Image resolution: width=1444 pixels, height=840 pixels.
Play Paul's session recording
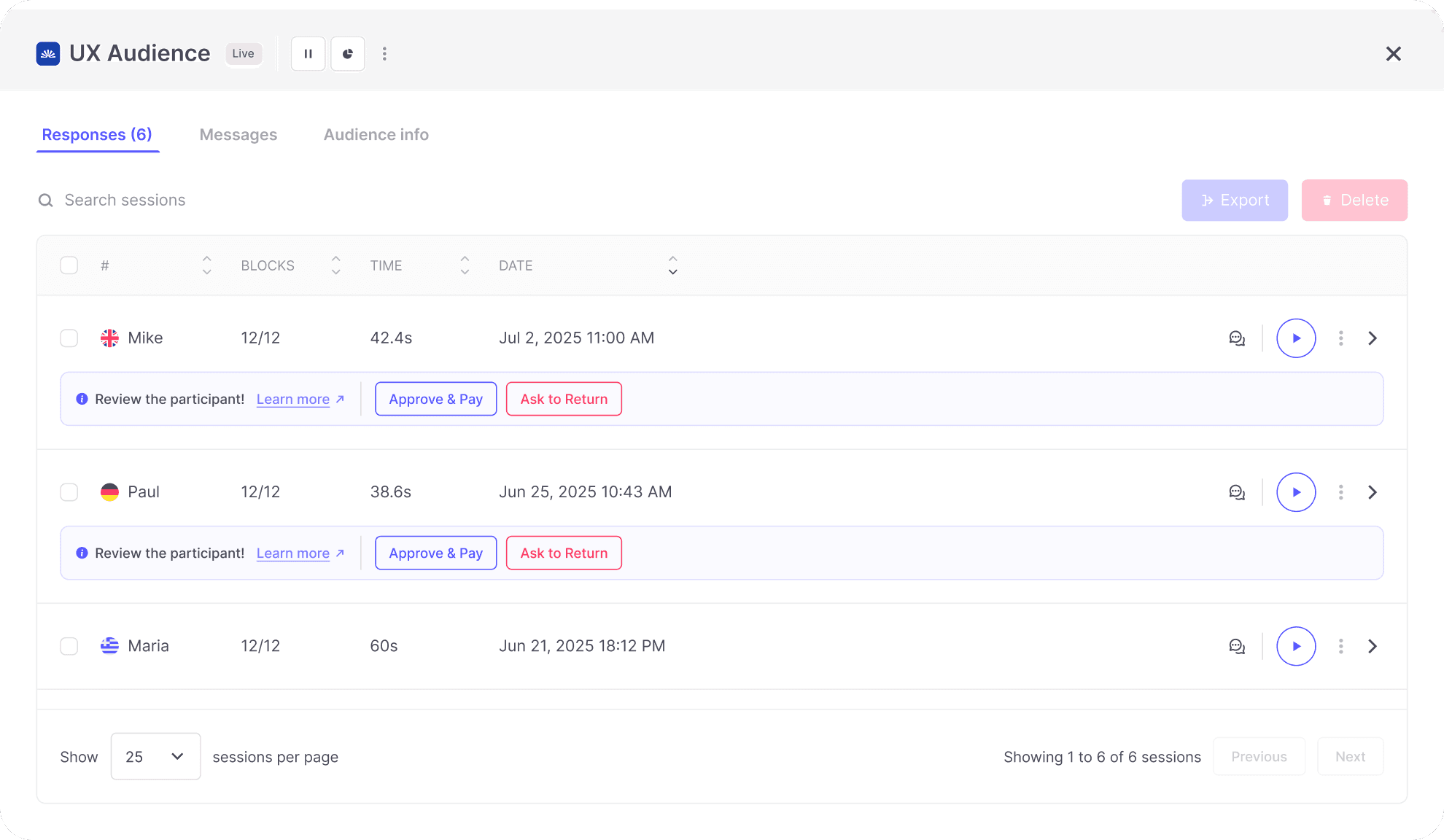(x=1296, y=492)
